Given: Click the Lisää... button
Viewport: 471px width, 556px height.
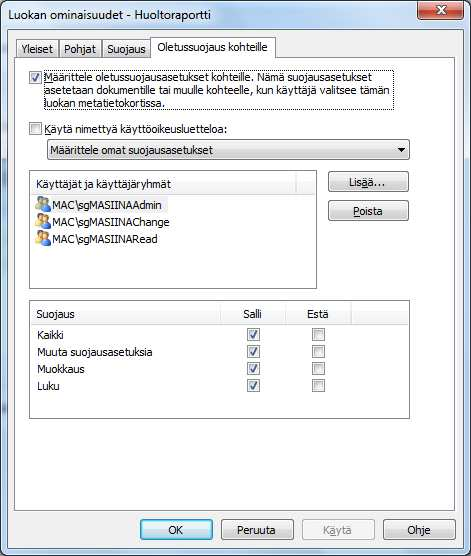Looking at the screenshot, I should click(368, 182).
